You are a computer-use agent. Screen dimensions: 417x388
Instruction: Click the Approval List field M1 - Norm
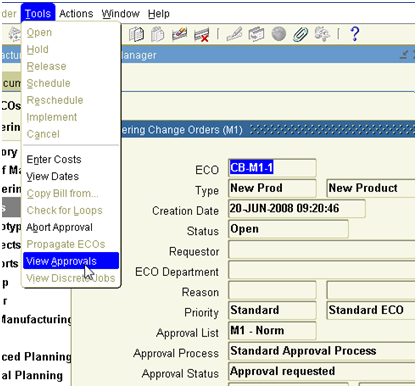272,331
